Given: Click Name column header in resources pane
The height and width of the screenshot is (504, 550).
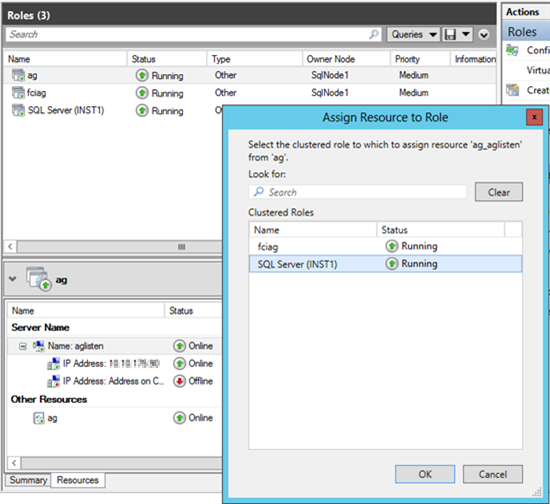Looking at the screenshot, I should [x=86, y=311].
